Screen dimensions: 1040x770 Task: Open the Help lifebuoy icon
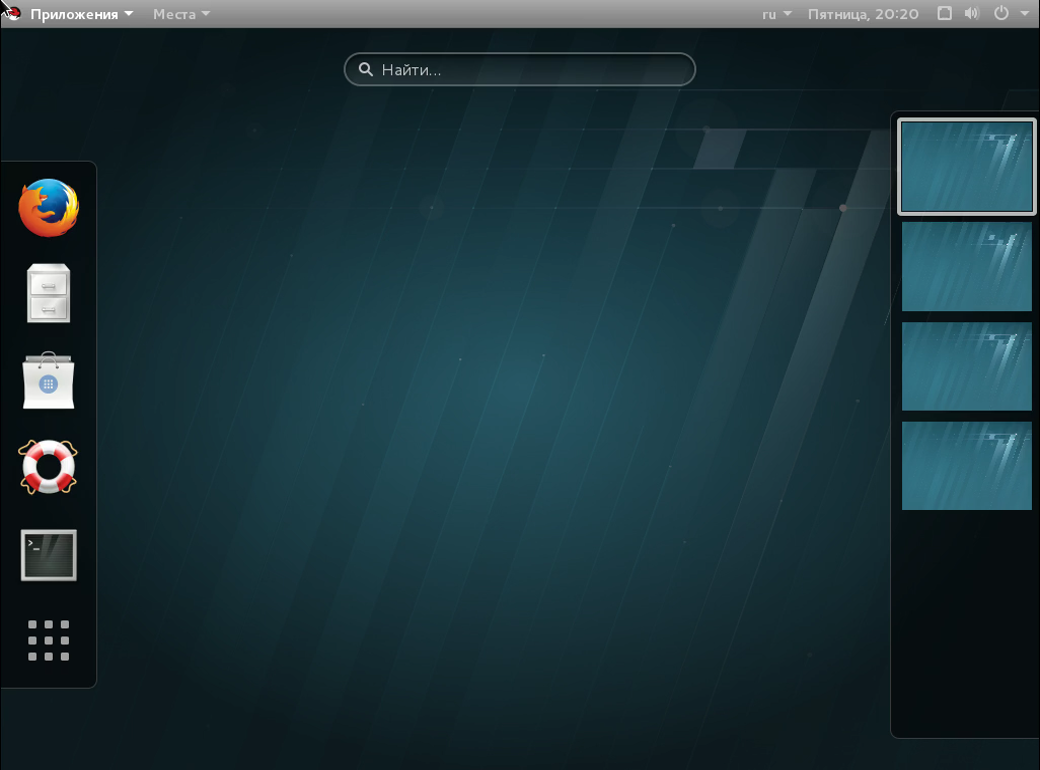48,467
